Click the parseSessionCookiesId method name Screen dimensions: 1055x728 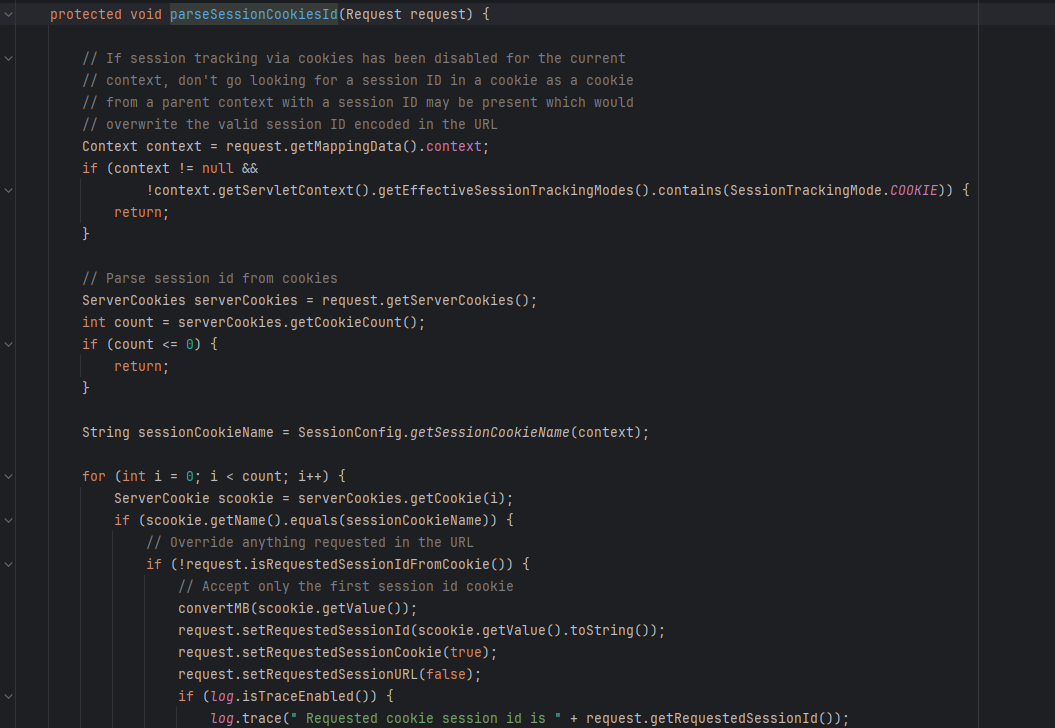tap(254, 14)
